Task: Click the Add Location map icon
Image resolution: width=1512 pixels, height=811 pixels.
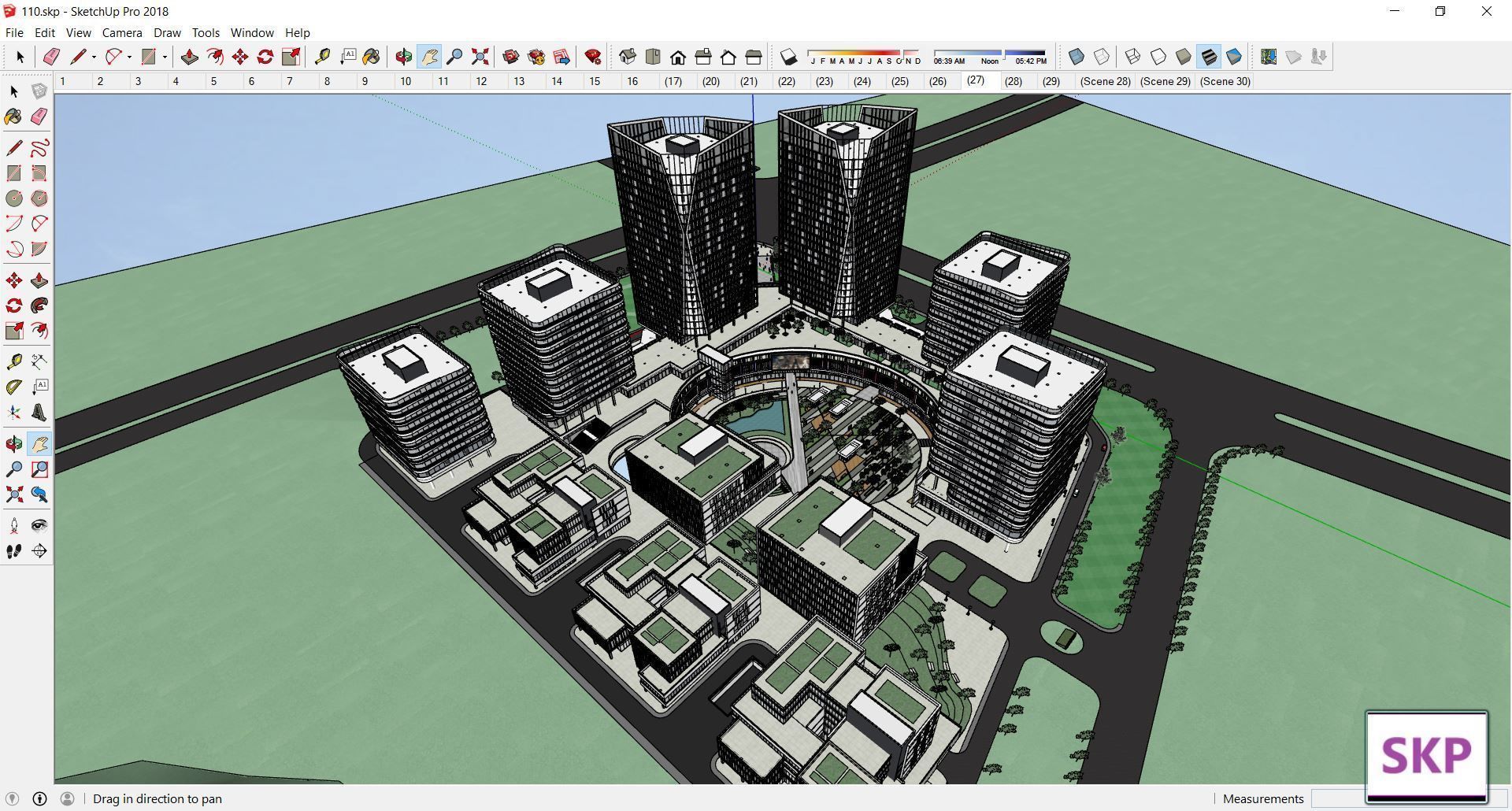Action: point(1268,57)
